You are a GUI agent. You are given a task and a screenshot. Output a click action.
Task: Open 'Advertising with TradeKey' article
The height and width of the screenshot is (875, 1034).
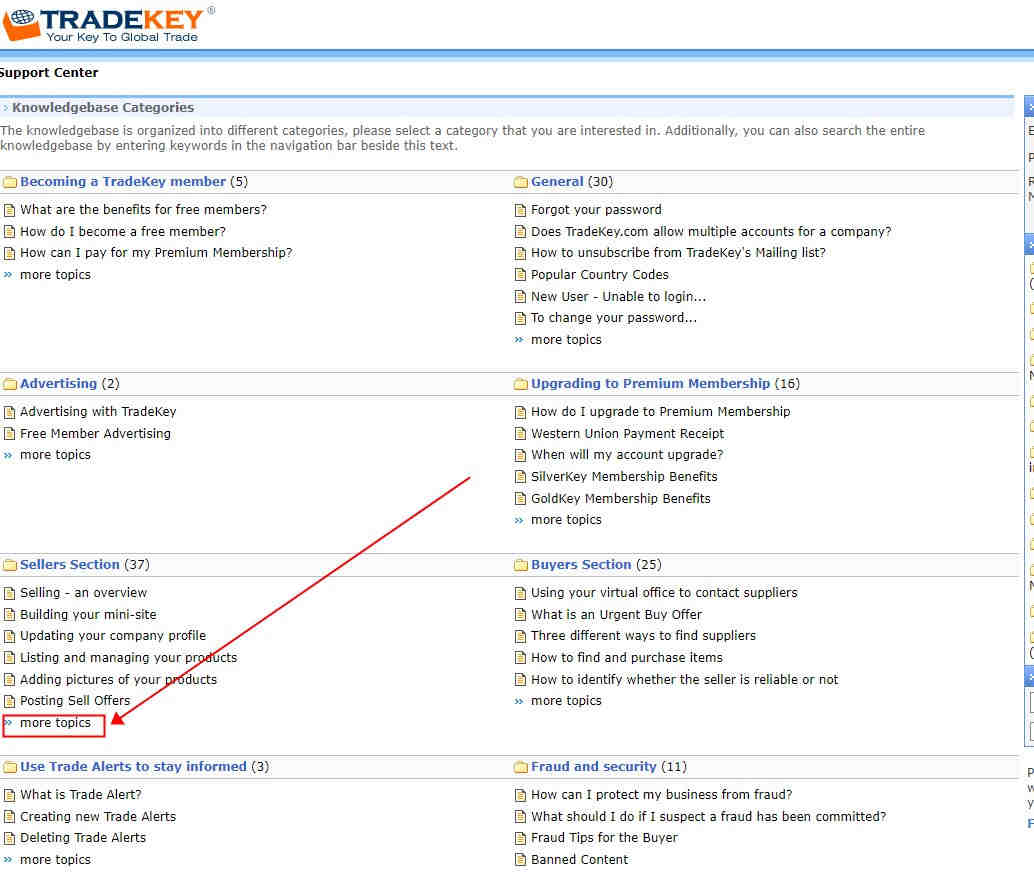click(98, 412)
